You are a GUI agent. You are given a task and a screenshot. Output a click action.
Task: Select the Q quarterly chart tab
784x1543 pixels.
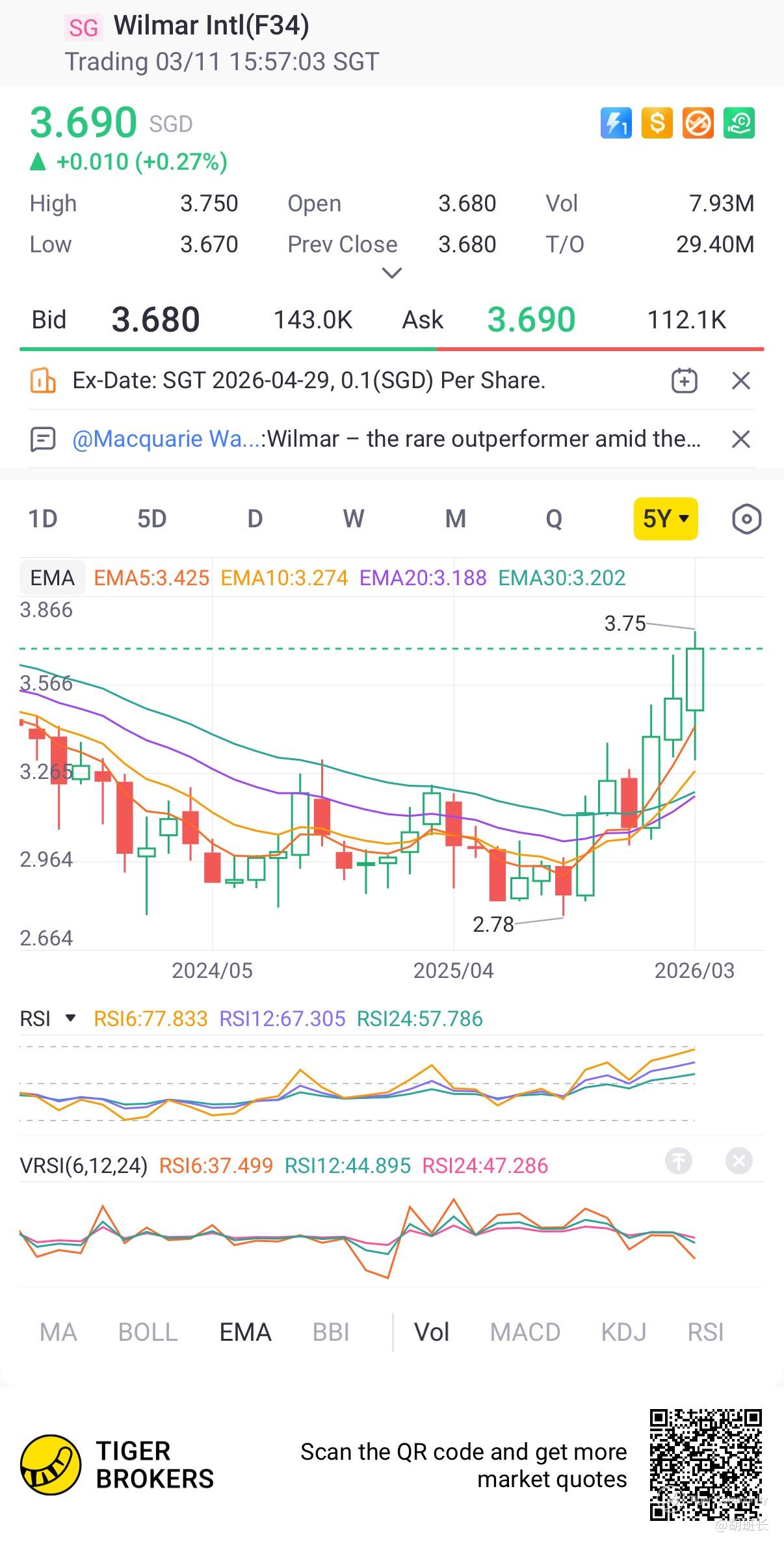coord(554,519)
